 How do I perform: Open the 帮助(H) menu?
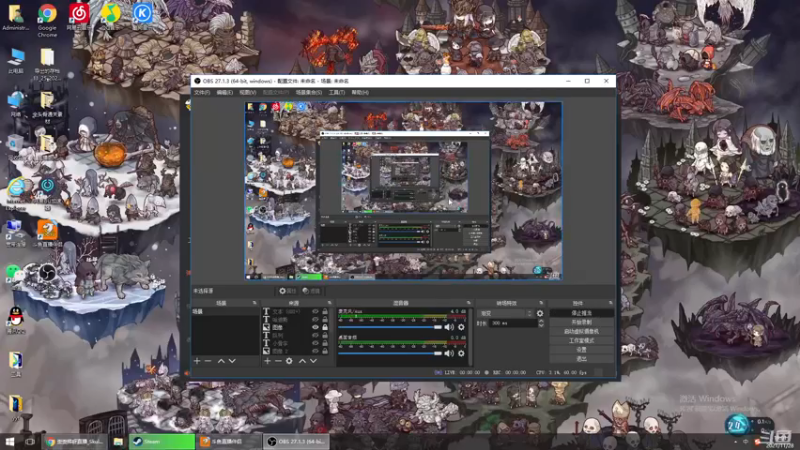[x=360, y=92]
